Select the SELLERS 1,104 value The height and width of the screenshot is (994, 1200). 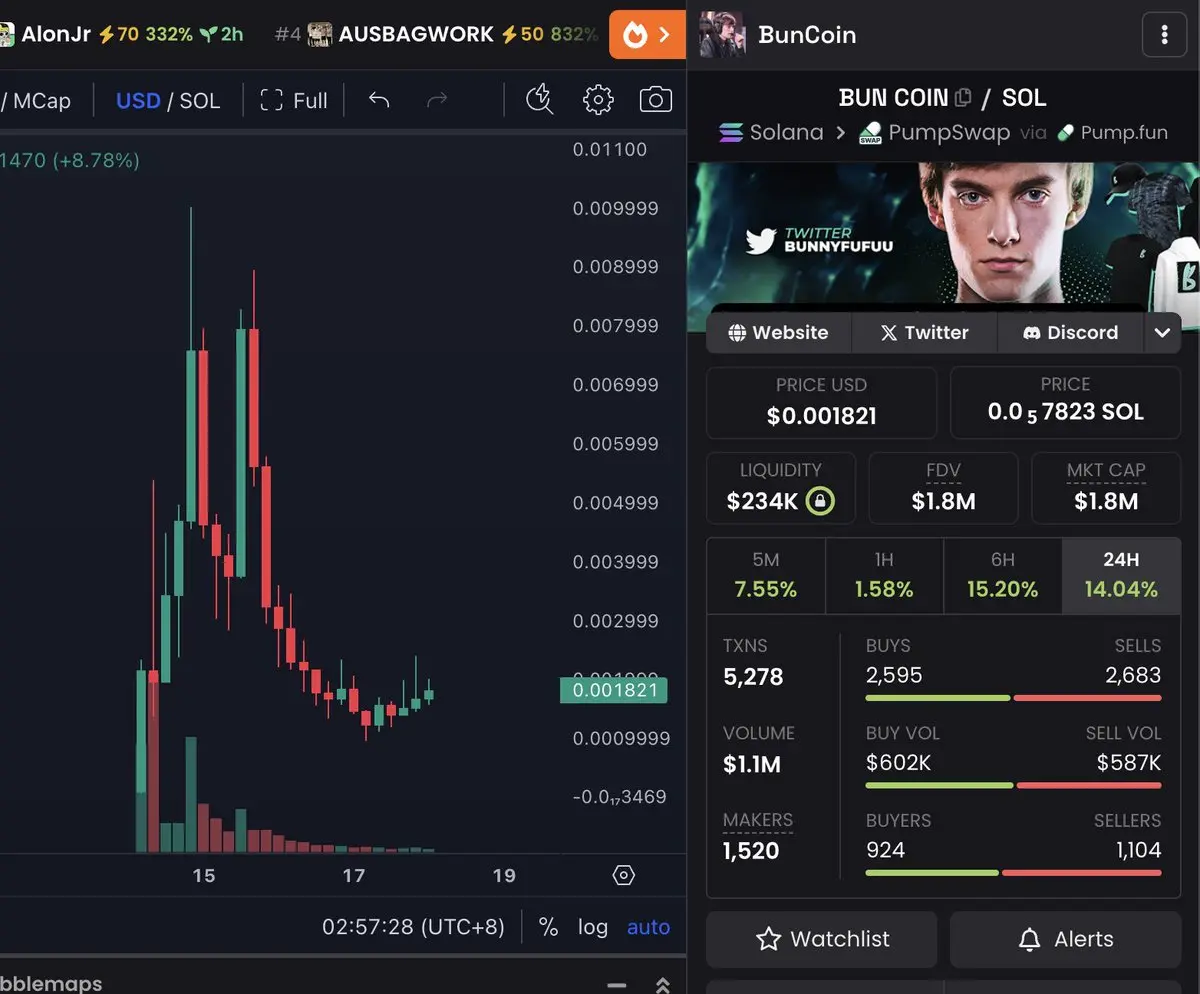pyautogui.click(x=1138, y=850)
